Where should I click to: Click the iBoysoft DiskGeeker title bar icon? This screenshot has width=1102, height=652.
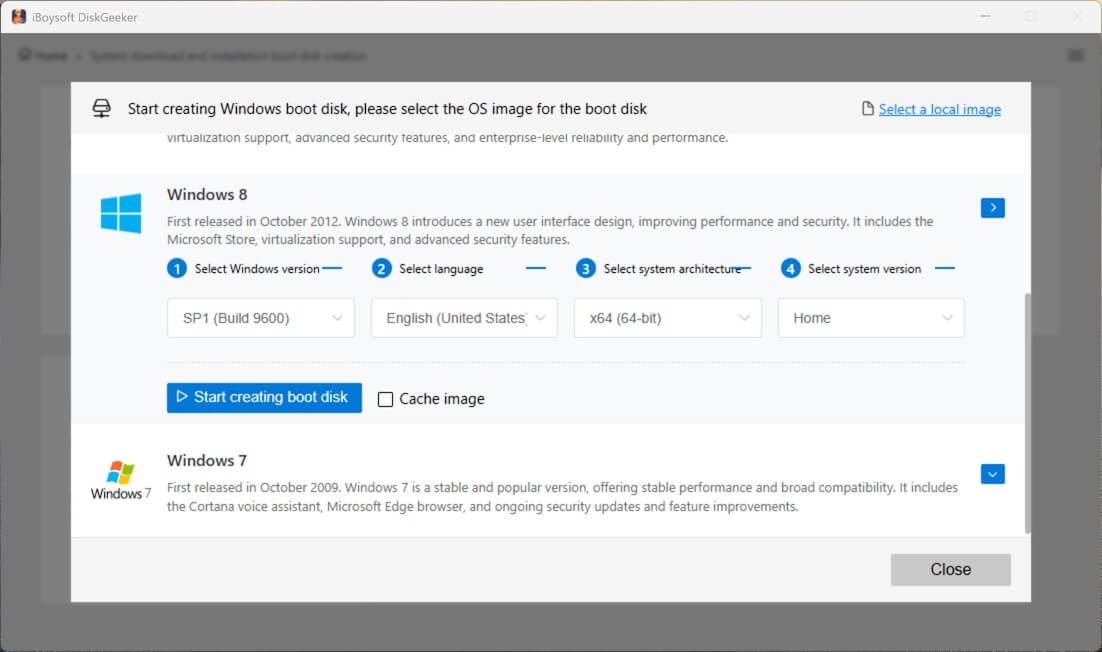(17, 16)
